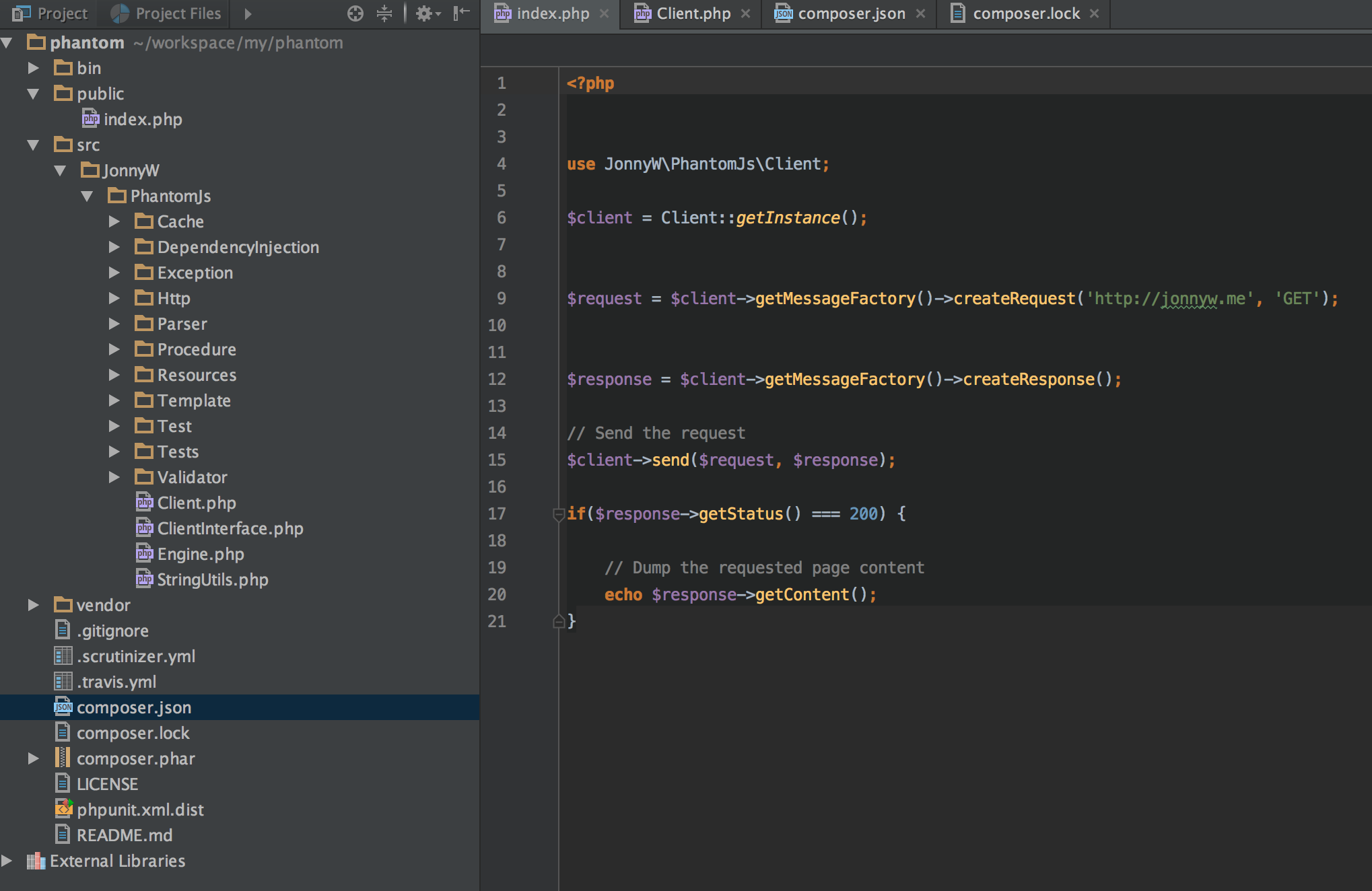Expand the Parser folder
This screenshot has height=891, width=1372.
pos(114,324)
